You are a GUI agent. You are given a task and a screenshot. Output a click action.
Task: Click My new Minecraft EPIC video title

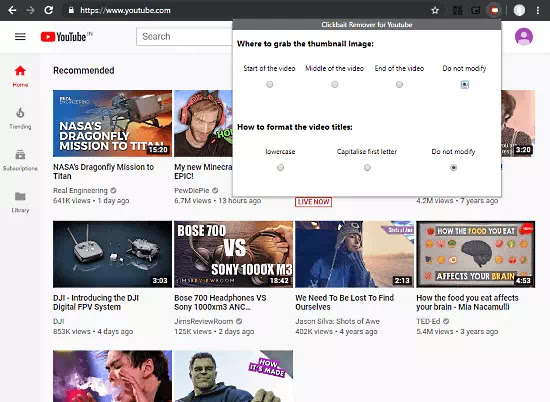click(x=203, y=172)
